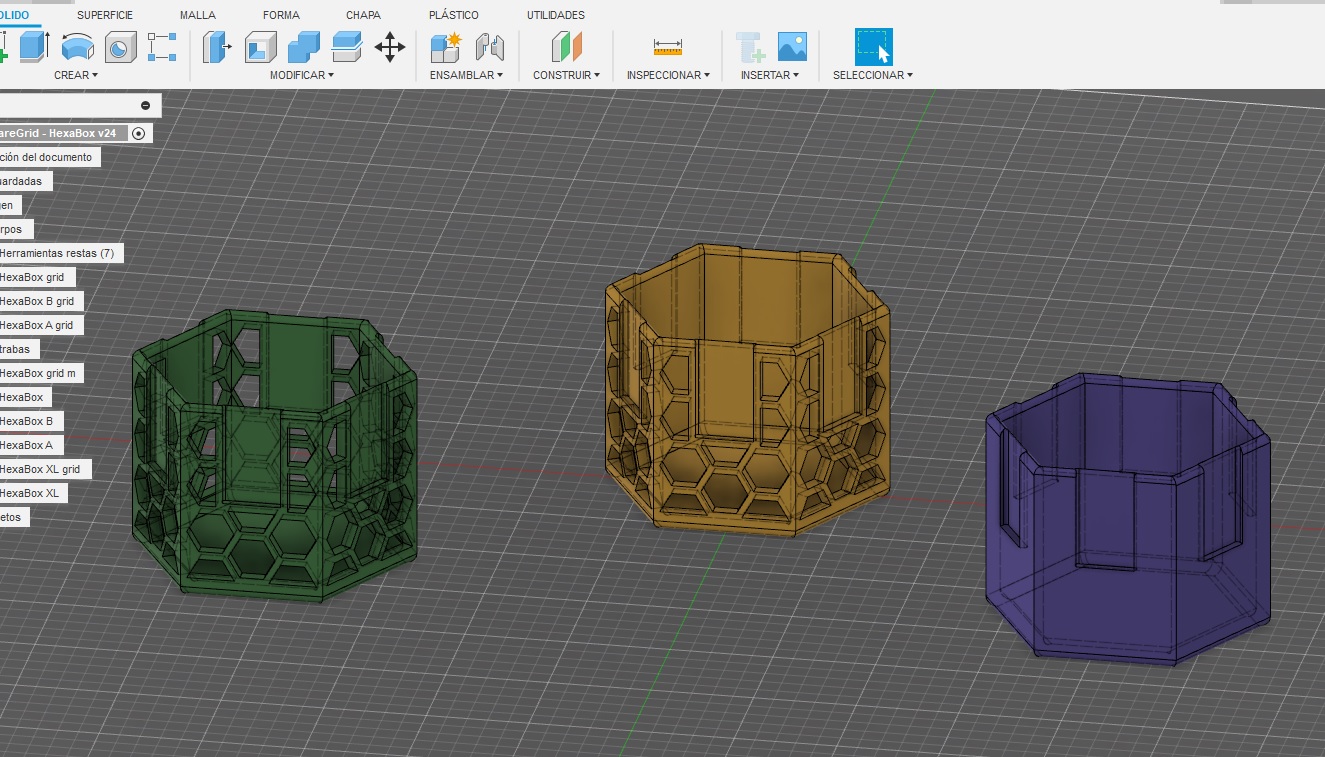Select the Hole tool icon
Screen dimensions: 1325x757
(119, 47)
